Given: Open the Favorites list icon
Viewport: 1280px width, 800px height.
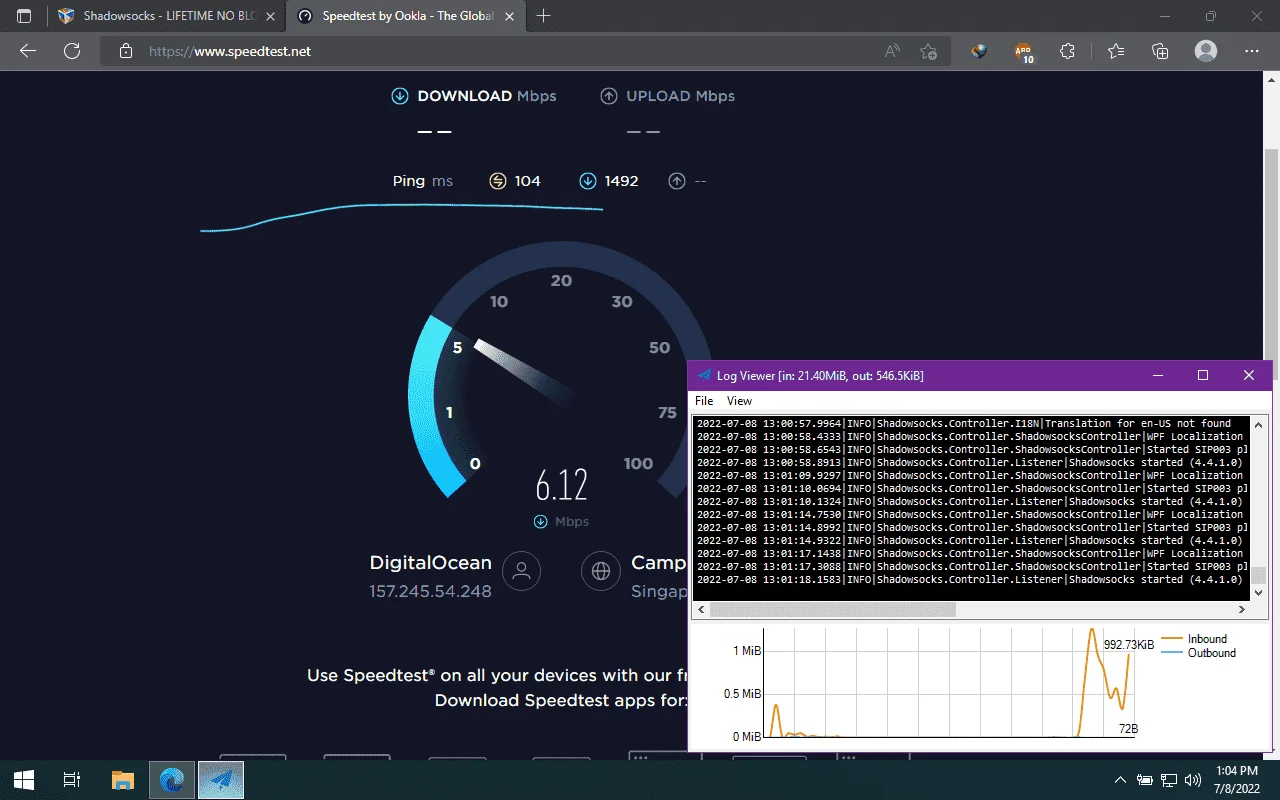Looking at the screenshot, I should (x=1116, y=51).
